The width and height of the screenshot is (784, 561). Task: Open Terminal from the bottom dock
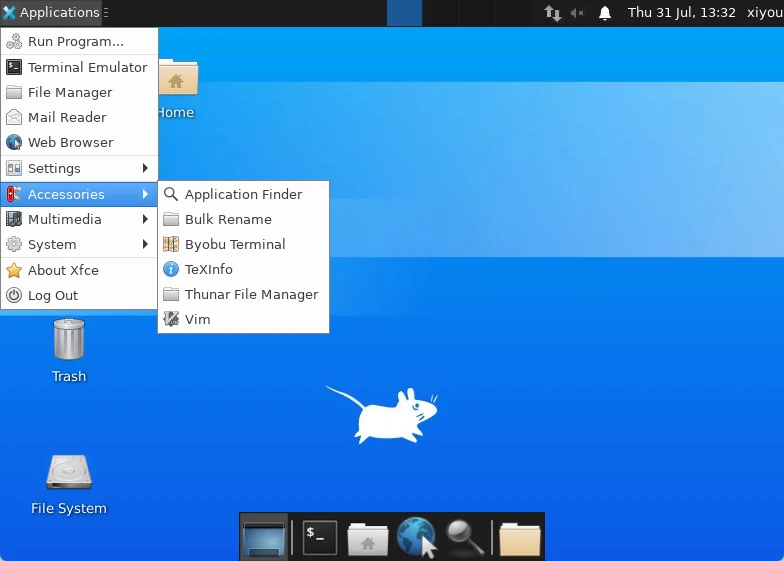point(320,538)
